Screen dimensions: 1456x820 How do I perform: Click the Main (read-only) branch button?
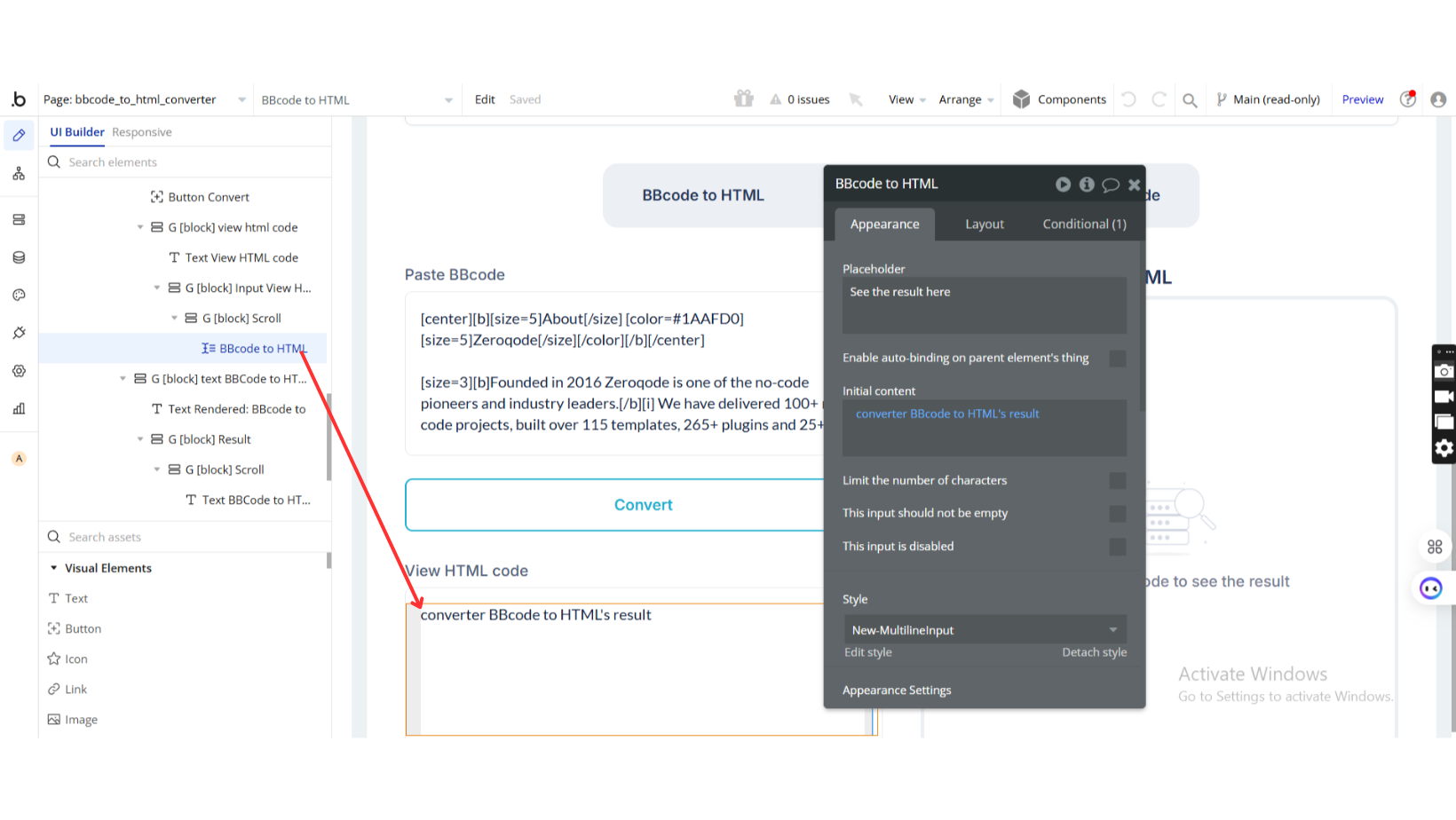coord(1268,99)
